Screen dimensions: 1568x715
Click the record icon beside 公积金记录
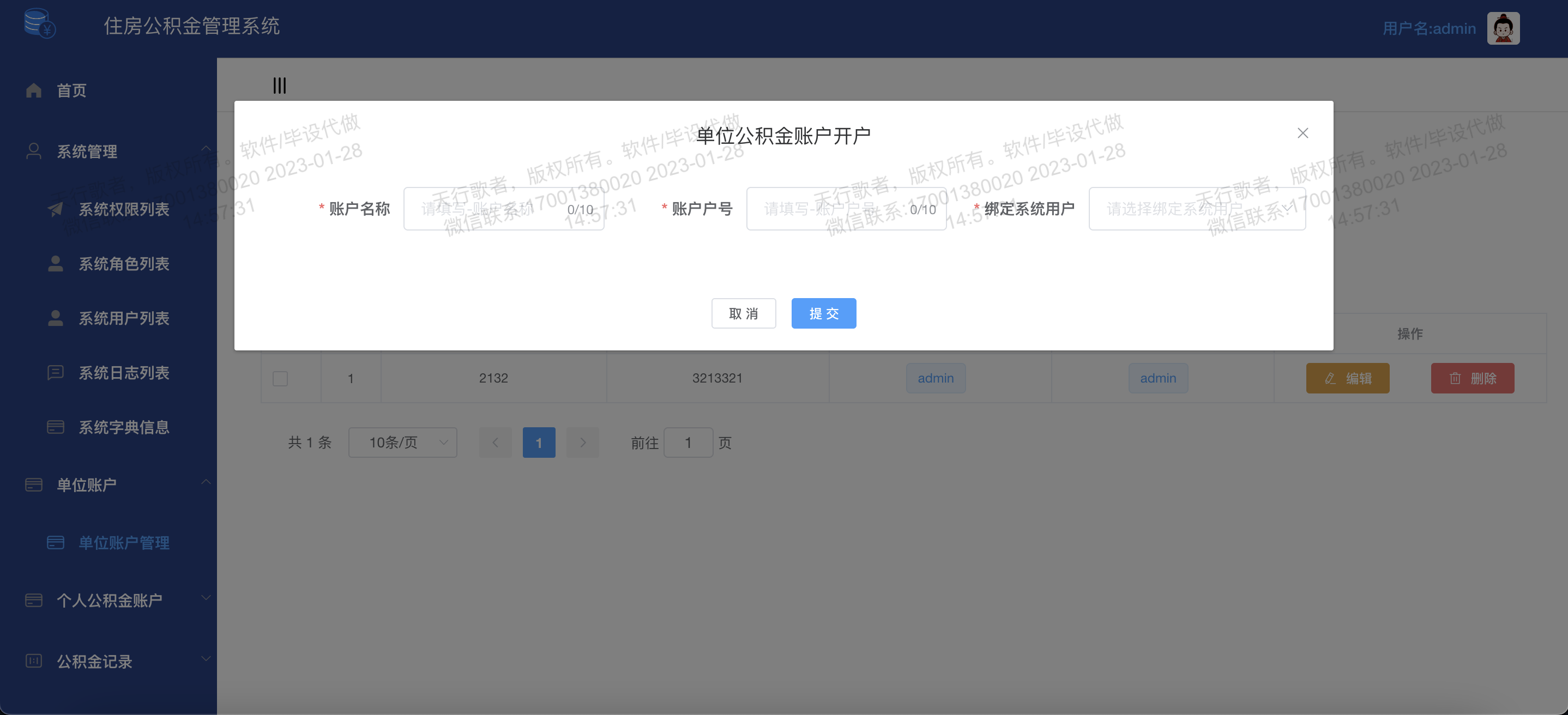click(x=34, y=661)
